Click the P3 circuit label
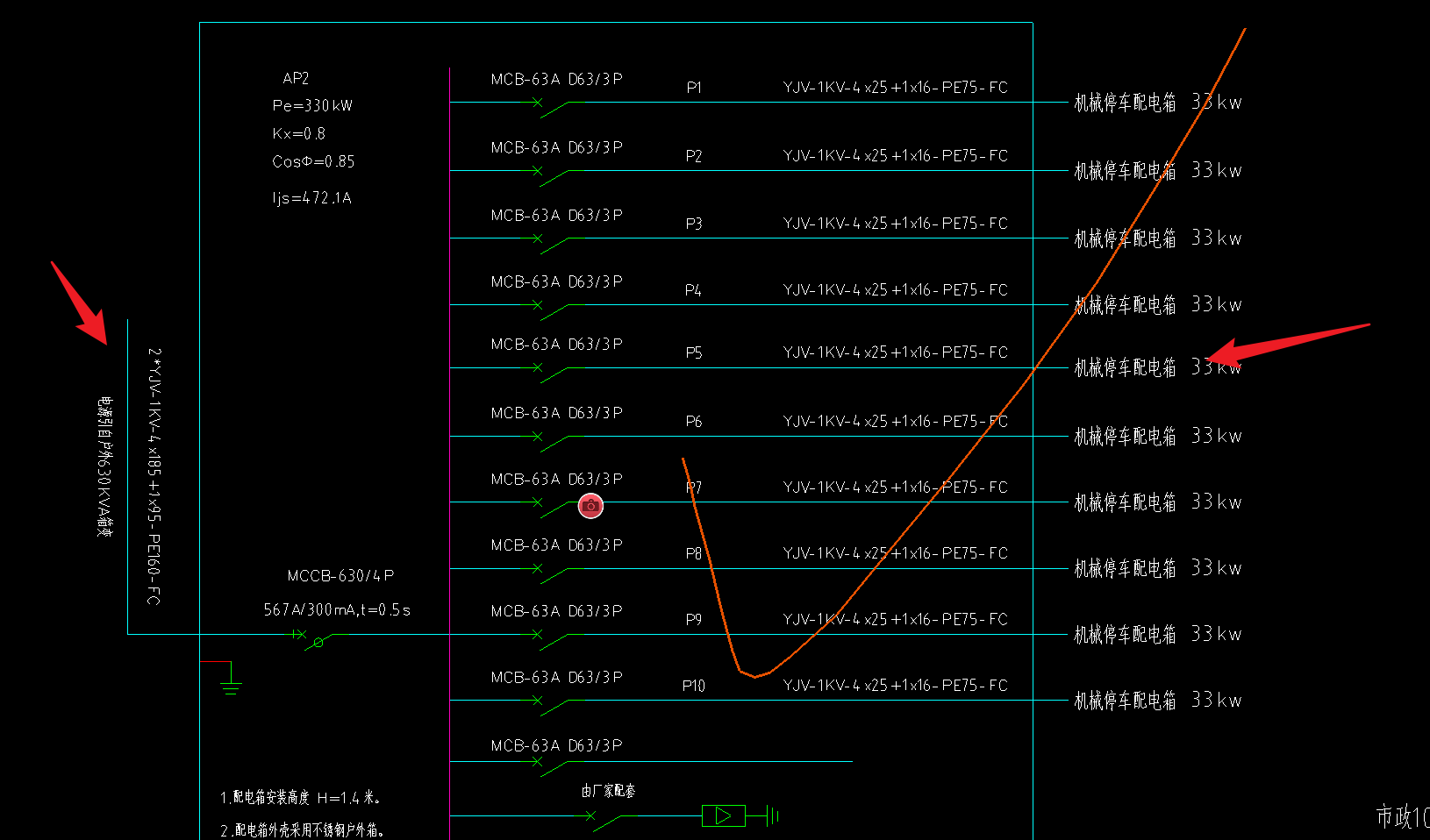The image size is (1430, 840). click(694, 224)
